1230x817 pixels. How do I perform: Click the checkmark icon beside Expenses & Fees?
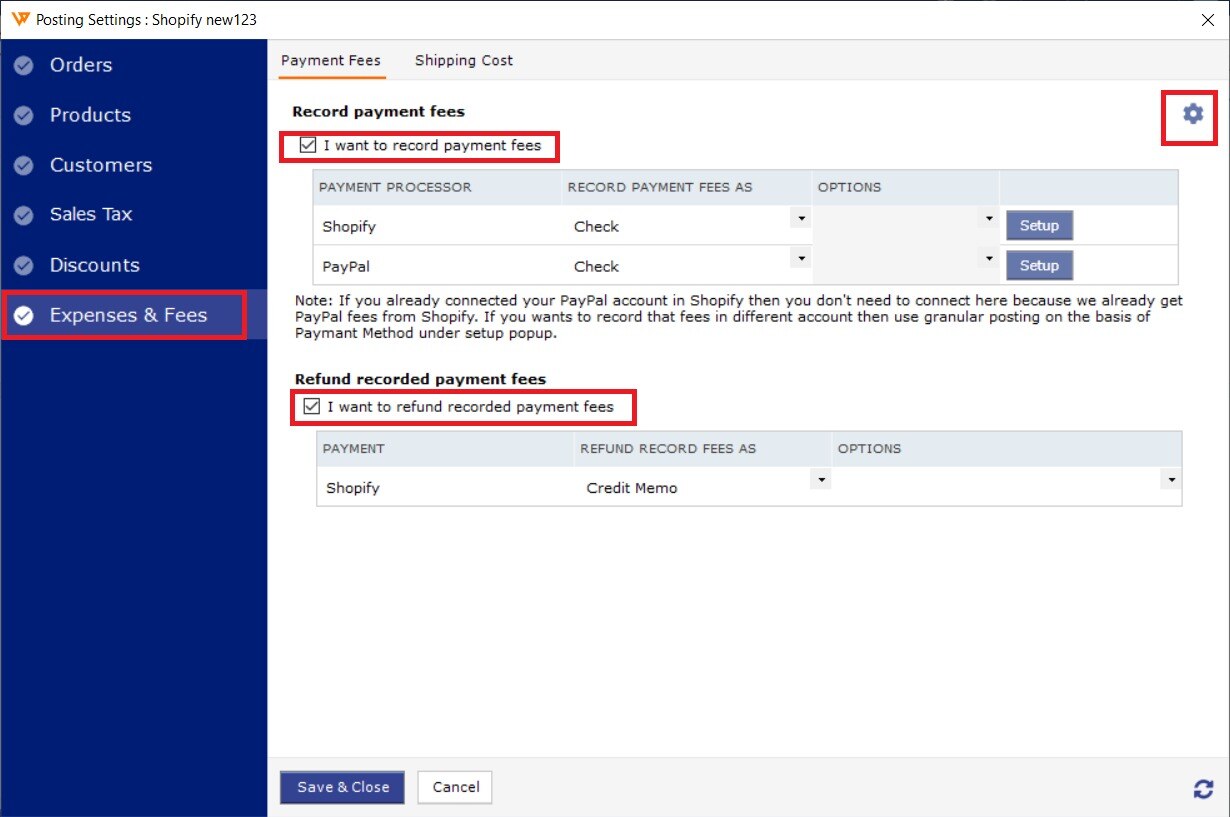pyautogui.click(x=24, y=316)
